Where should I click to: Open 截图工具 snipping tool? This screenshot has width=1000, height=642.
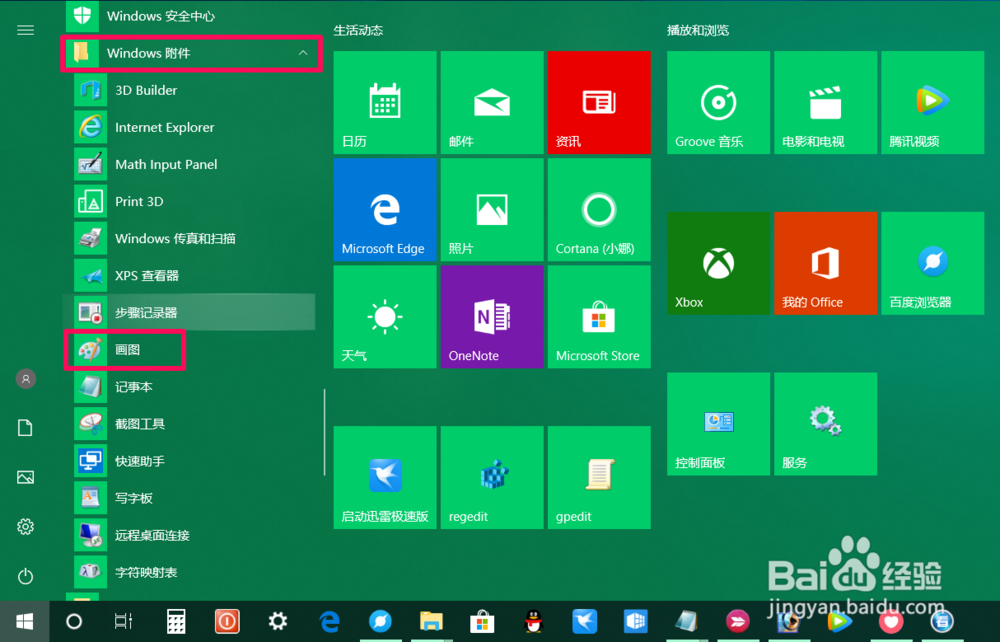(x=191, y=424)
